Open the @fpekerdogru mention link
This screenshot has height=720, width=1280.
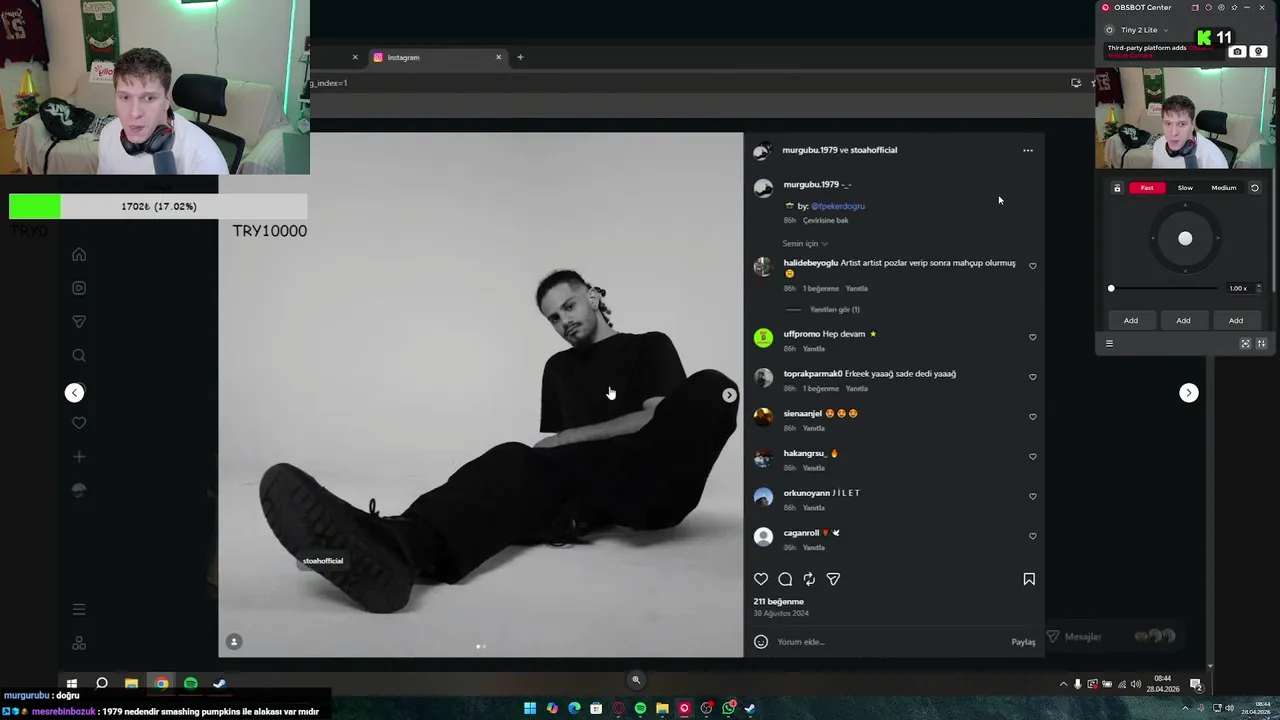click(x=838, y=206)
